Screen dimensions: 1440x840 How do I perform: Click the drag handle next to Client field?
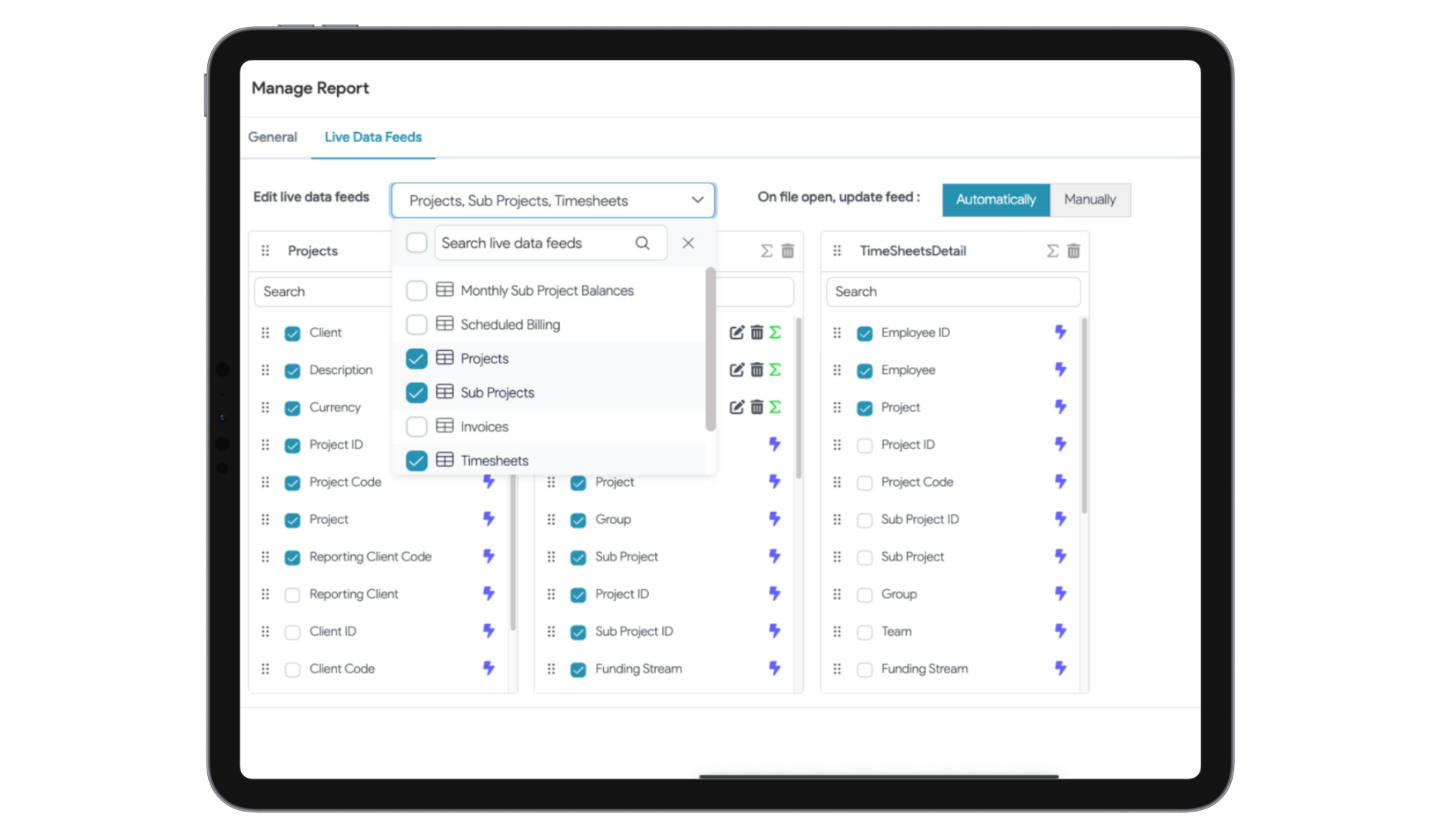pos(265,332)
